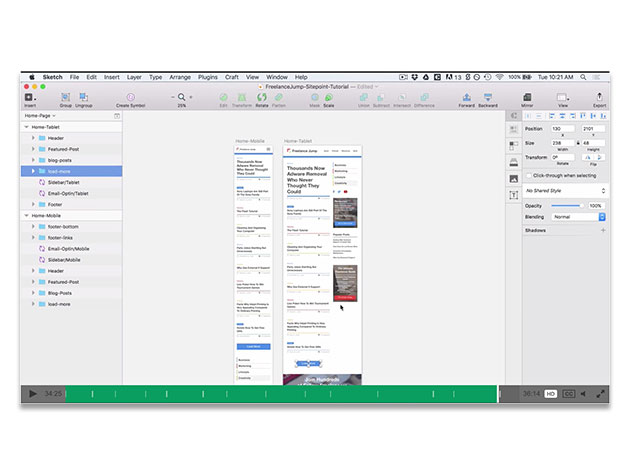The width and height of the screenshot is (630, 473).
Task: Click the green video progress bar
Action: coord(281,394)
